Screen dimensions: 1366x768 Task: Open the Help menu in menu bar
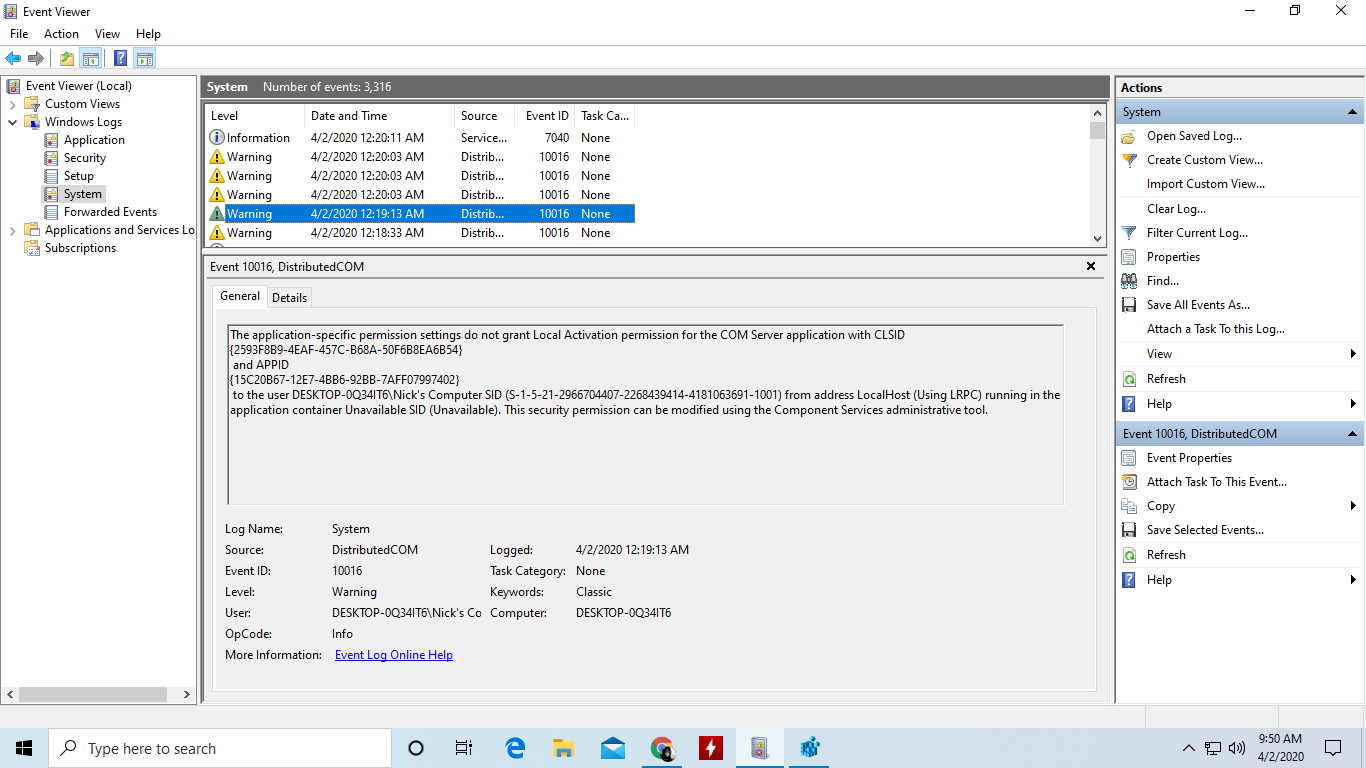point(148,34)
